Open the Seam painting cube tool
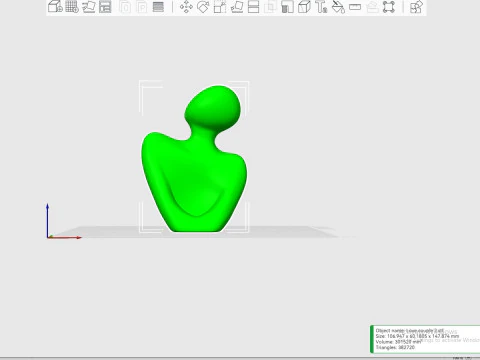480x360 pixels. 304,7
